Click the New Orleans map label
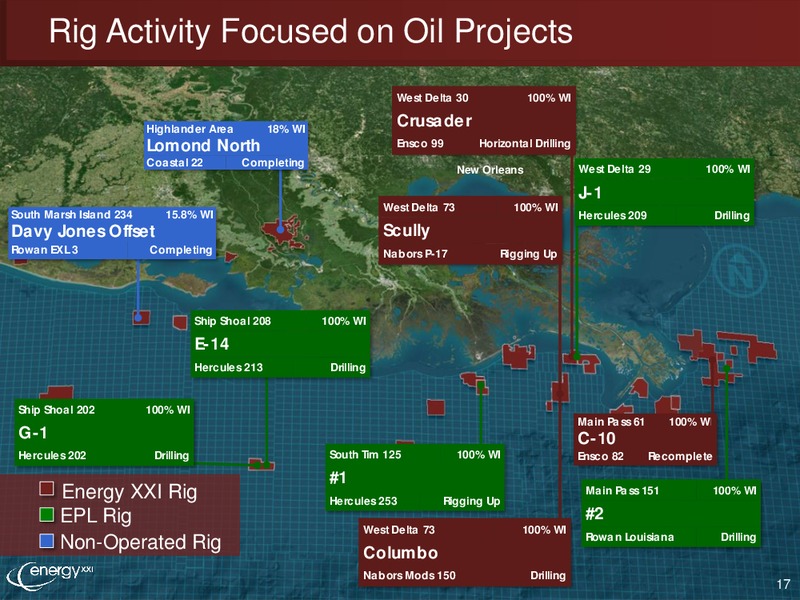Screen dimensions: 800x600 (x=490, y=170)
